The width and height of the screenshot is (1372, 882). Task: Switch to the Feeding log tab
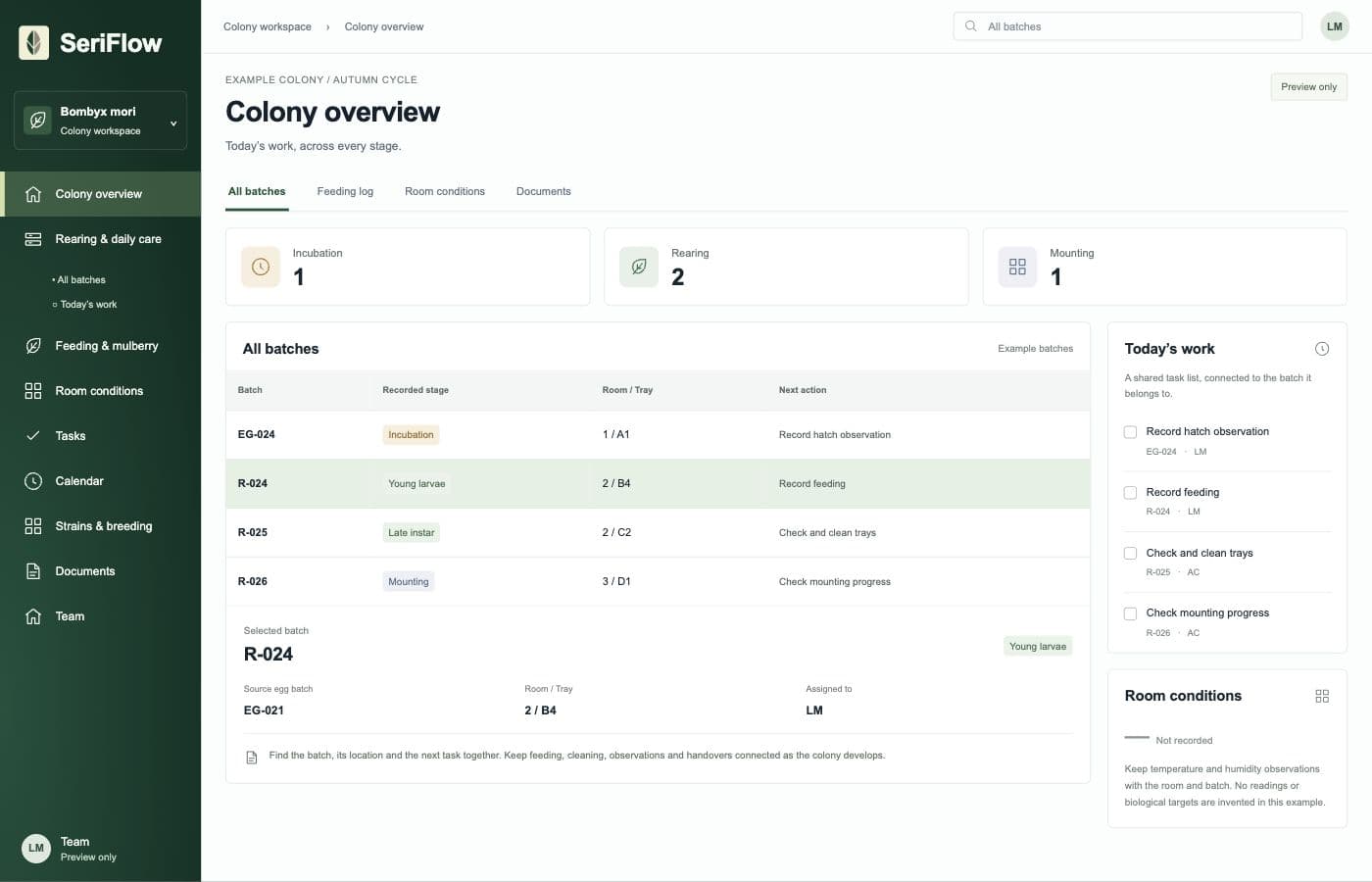(345, 191)
